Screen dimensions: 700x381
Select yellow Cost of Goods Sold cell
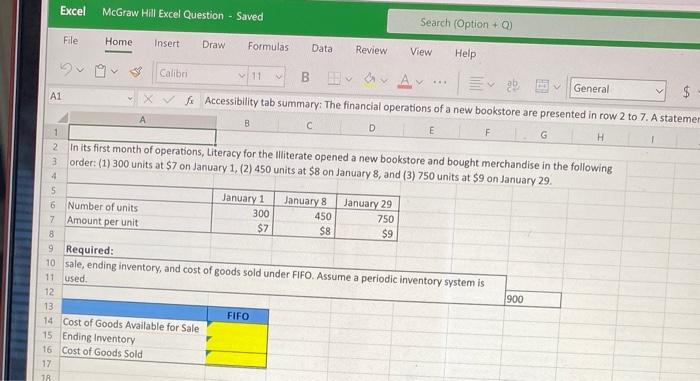[236, 360]
